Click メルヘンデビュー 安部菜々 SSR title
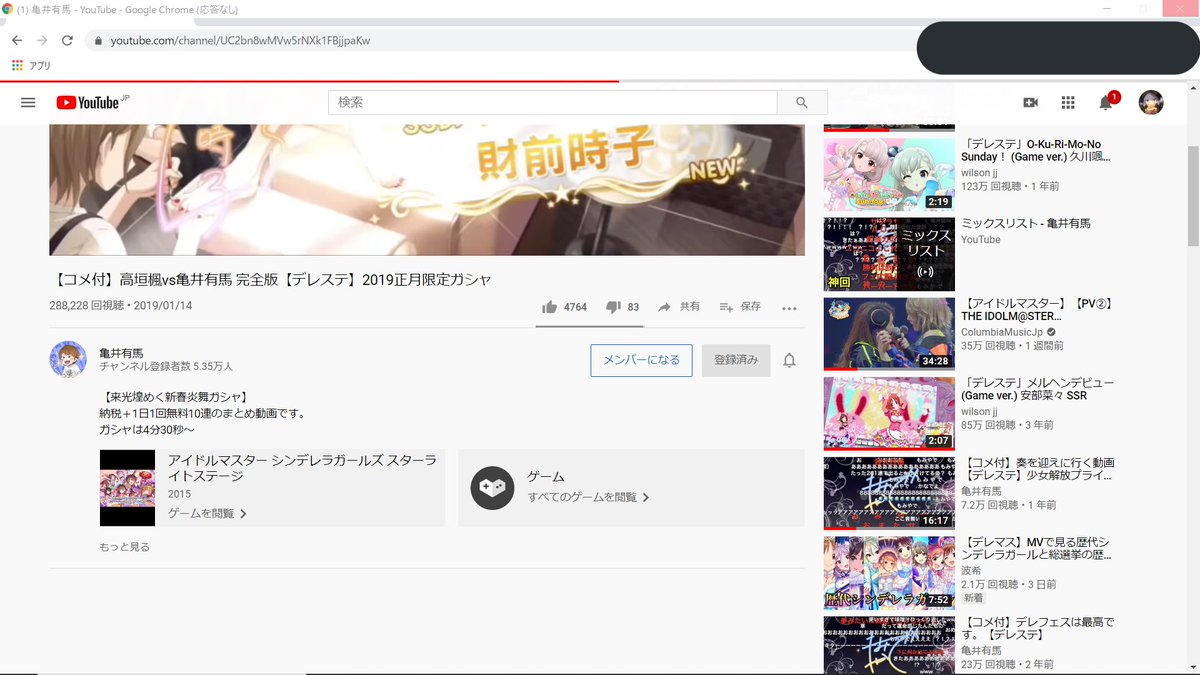The width and height of the screenshot is (1200, 675). coord(1037,389)
